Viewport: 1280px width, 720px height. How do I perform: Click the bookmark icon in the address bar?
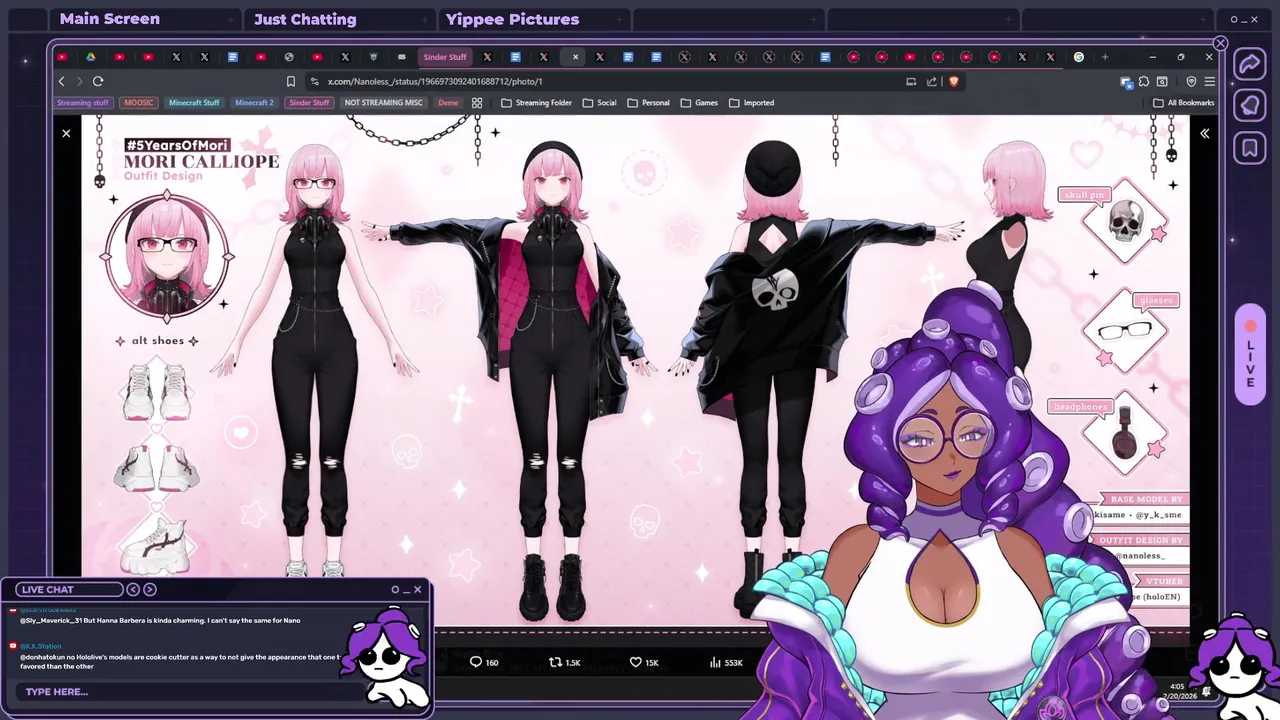(291, 82)
